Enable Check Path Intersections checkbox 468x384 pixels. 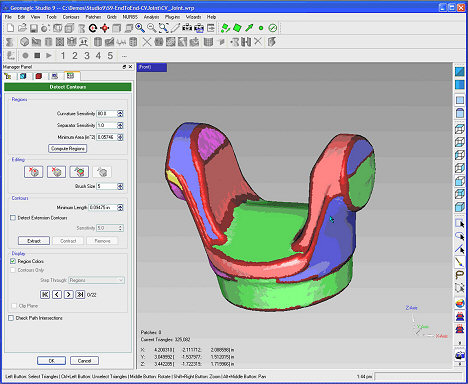pyautogui.click(x=11, y=318)
